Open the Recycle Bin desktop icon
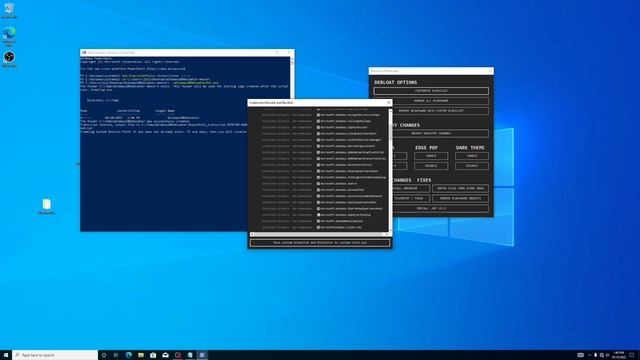Viewport: 640px width, 360px height. pyautogui.click(x=9, y=11)
